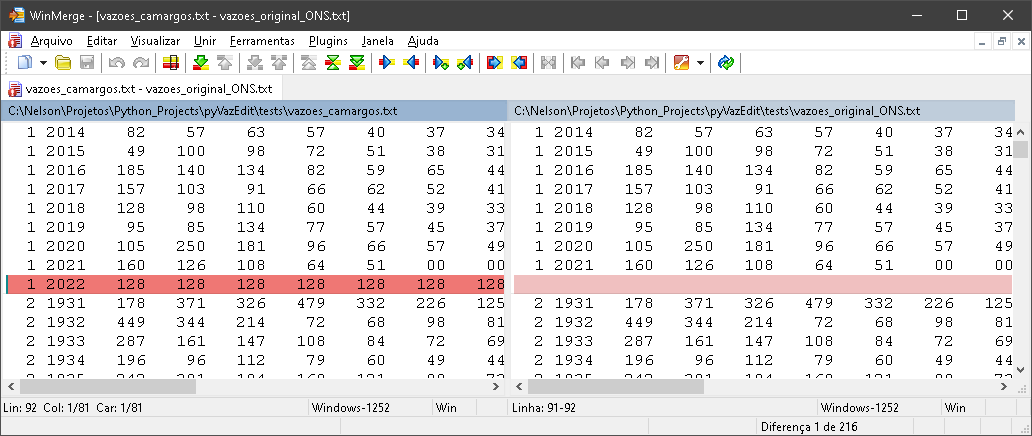This screenshot has width=1032, height=436.
Task: Go to previous conflict toolbar icon
Action: coord(278,63)
